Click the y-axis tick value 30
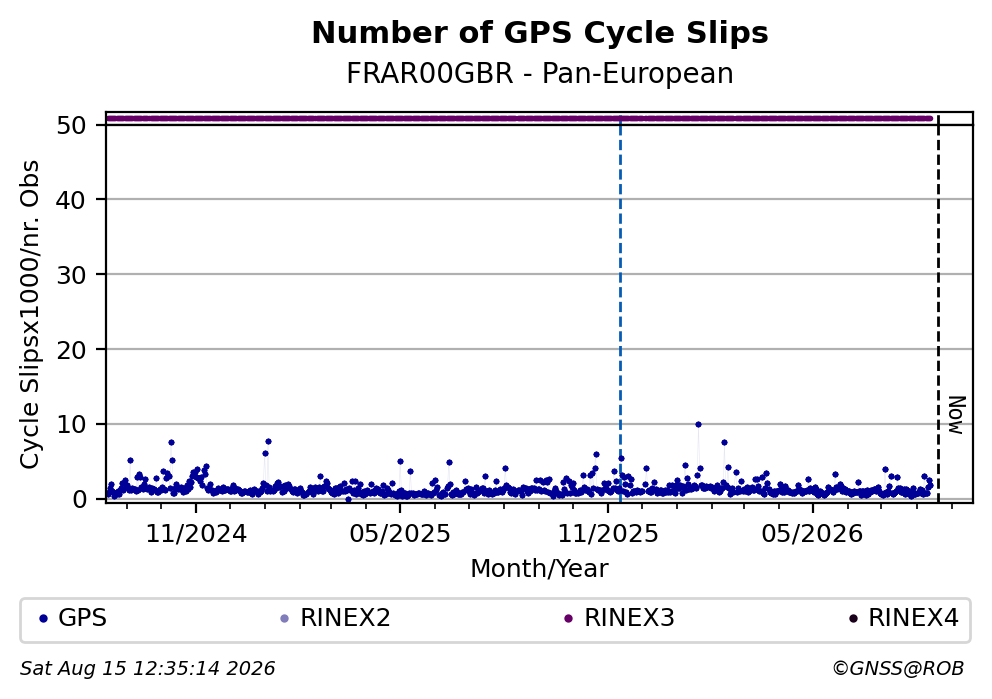The height and width of the screenshot is (699, 992). (x=71, y=275)
